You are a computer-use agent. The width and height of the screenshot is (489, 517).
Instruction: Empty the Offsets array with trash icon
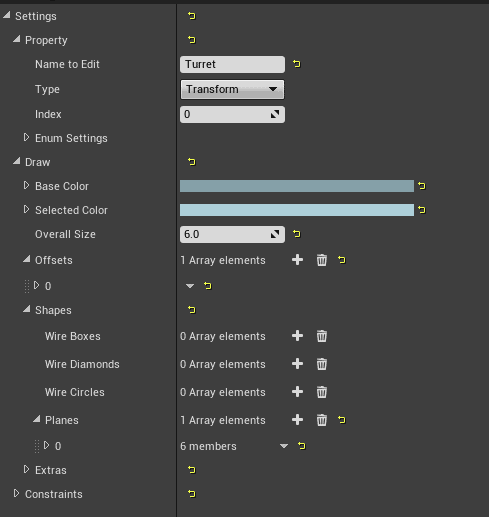[321, 260]
